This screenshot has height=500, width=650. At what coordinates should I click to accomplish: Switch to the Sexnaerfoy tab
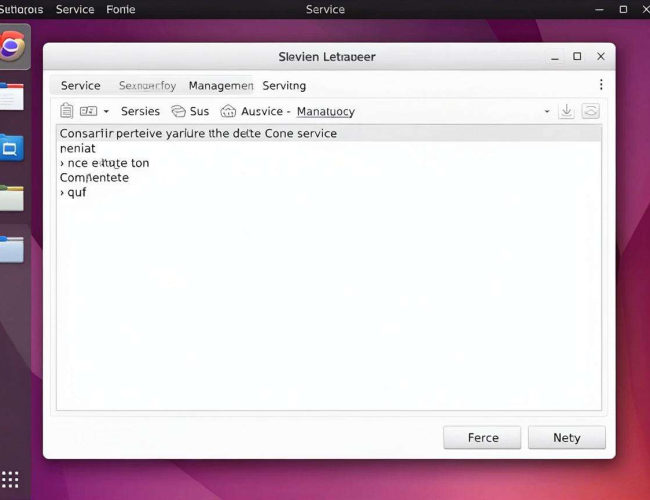click(147, 86)
